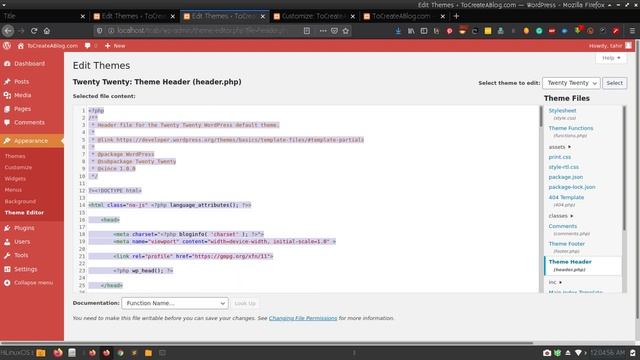This screenshot has height=360, width=640.
Task: Open the Menus submenu item
Action: (13, 190)
